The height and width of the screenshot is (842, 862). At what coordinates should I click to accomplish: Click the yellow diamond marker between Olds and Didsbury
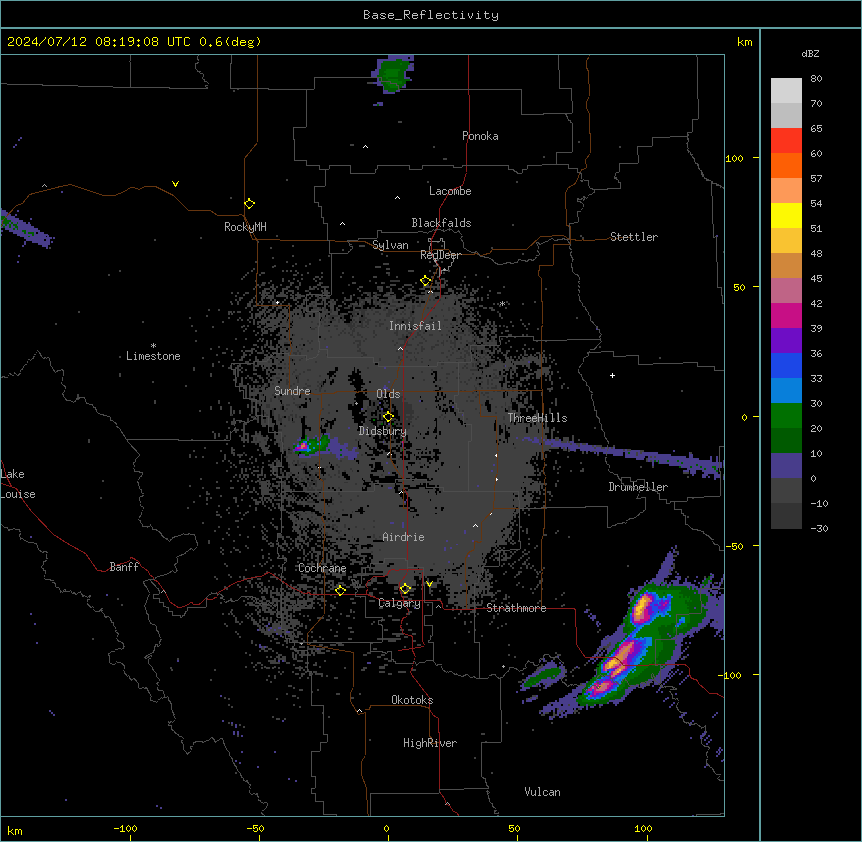(388, 417)
